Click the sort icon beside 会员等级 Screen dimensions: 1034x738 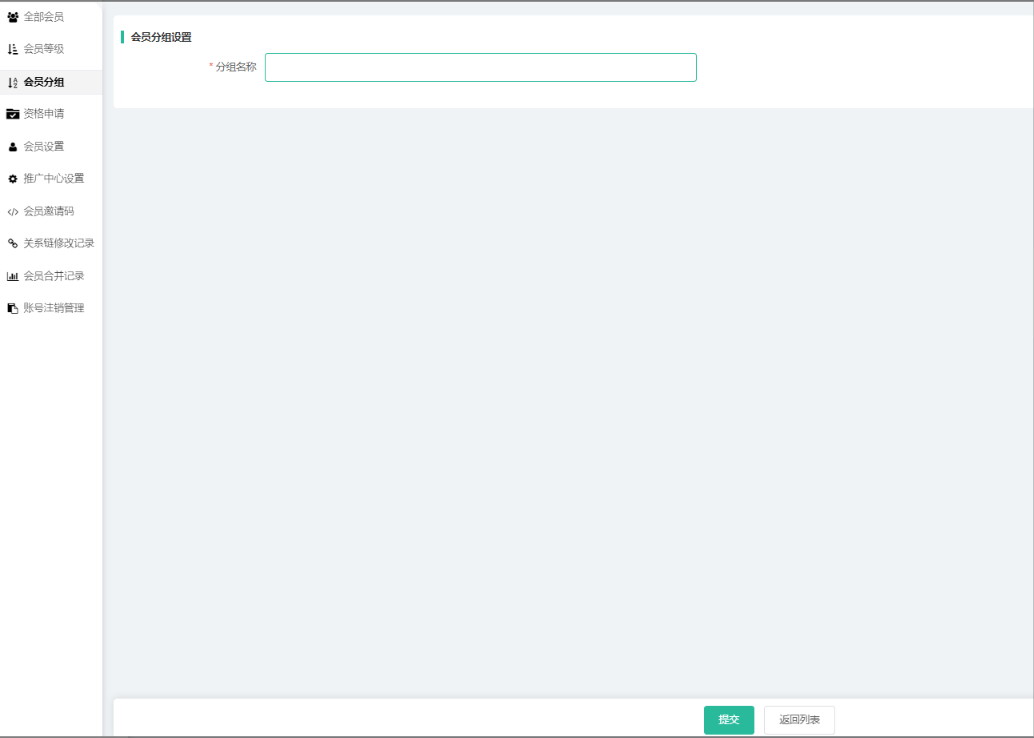(13, 49)
